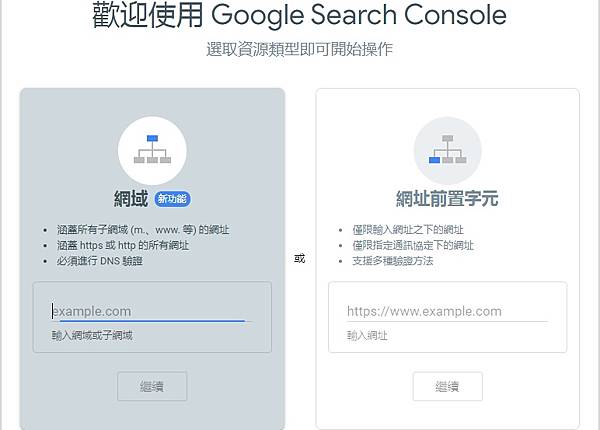The height and width of the screenshot is (430, 600).
Task: Click 繼續 button under 網址前置字元 card
Action: point(447,386)
